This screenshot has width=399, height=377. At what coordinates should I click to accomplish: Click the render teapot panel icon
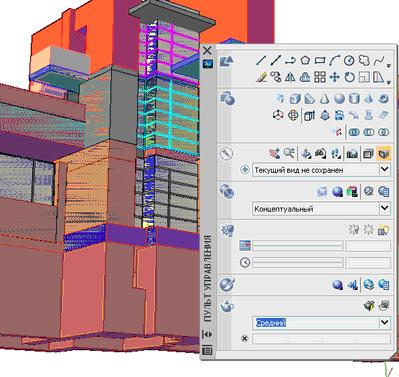tap(227, 306)
